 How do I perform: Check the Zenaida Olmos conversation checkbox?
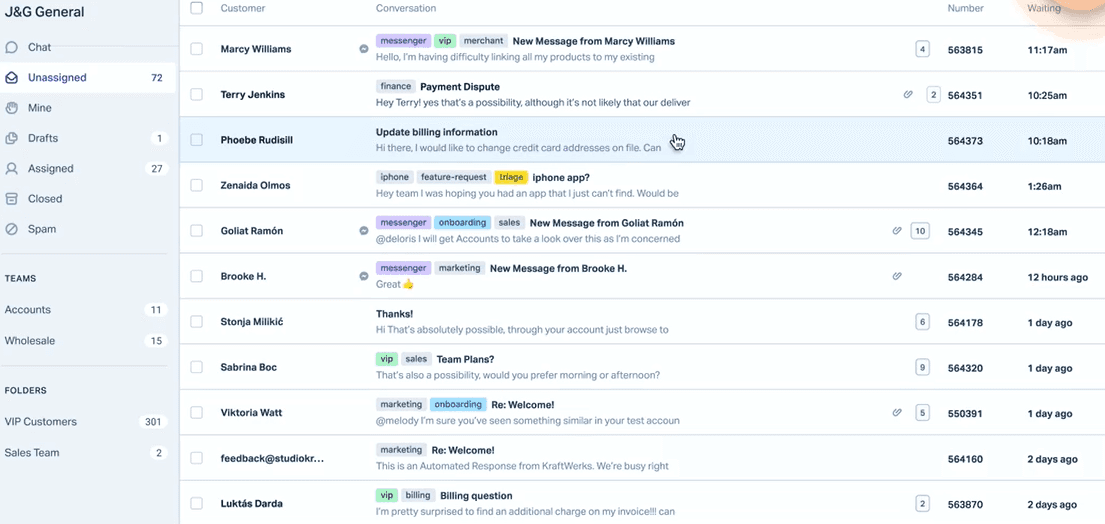click(x=197, y=185)
